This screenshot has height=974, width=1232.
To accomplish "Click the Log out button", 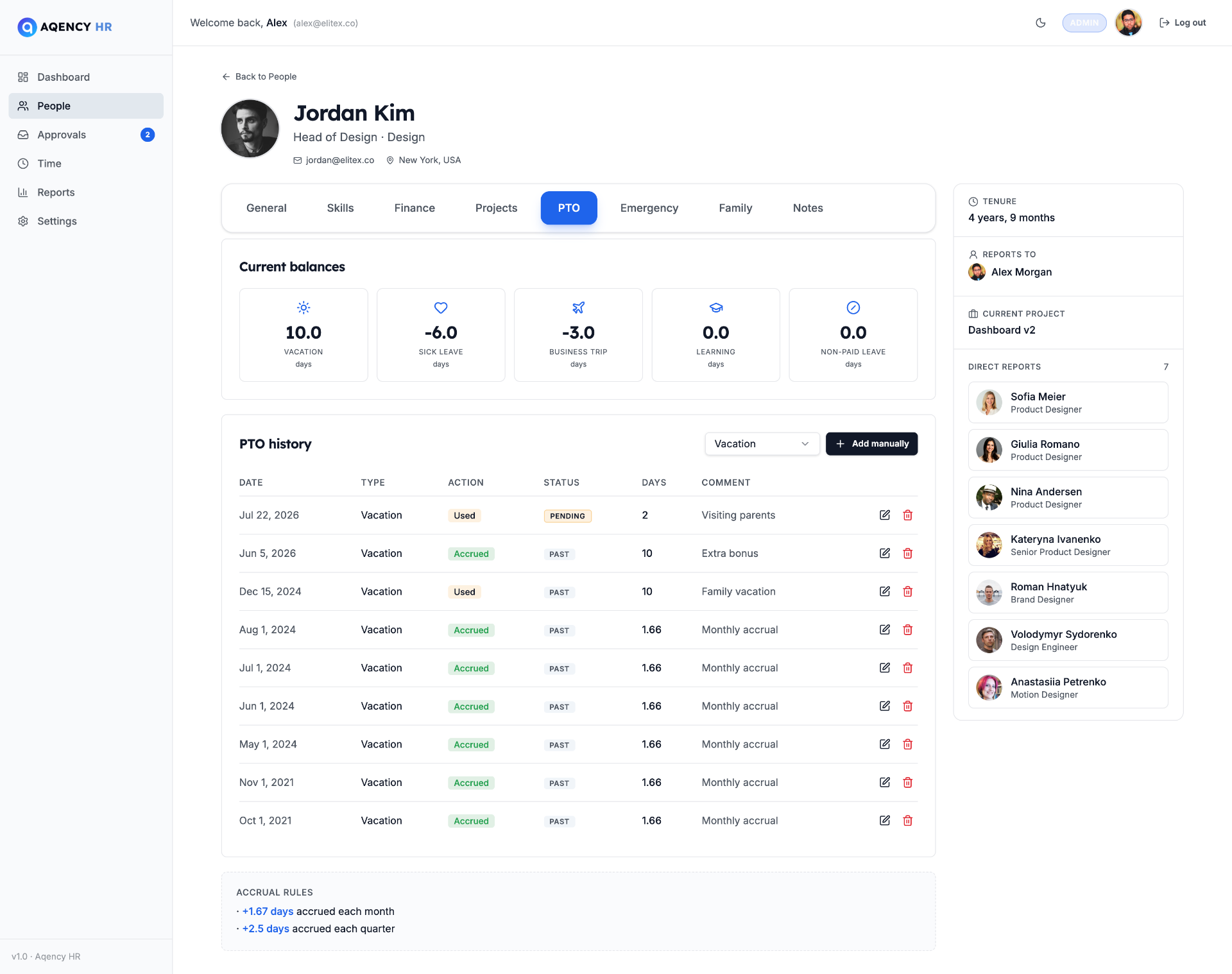I will pos(1183,23).
